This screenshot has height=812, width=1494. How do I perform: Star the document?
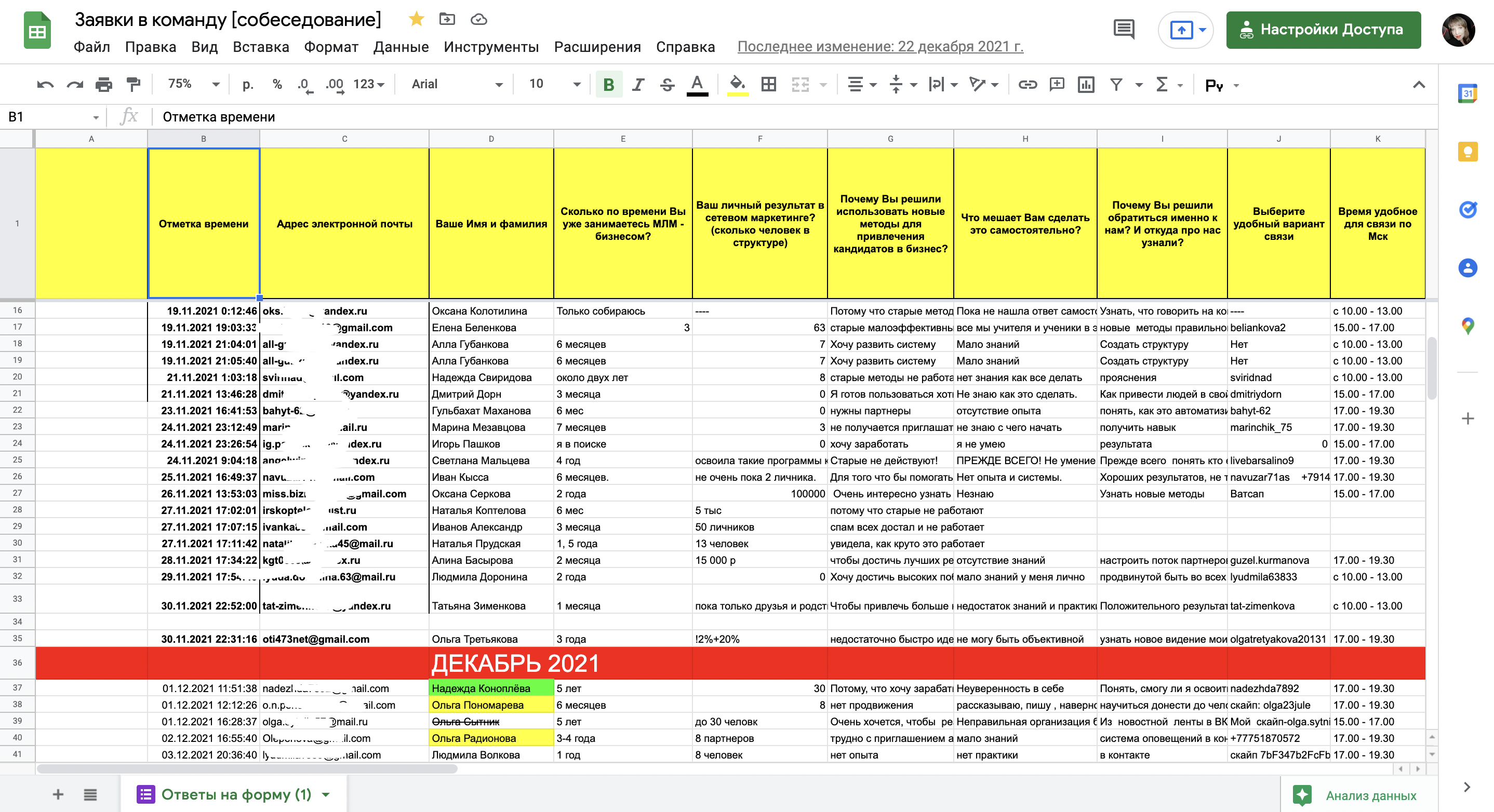point(416,20)
